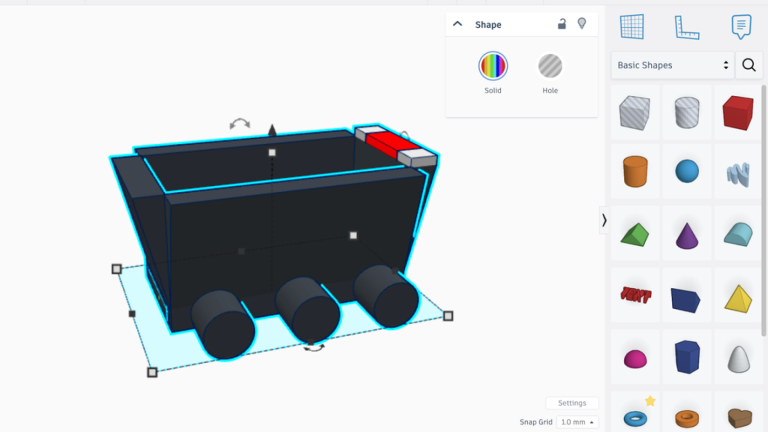Viewport: 768px width, 432px height.
Task: Open the Snap Grid 1.0 mm dropdown
Action: [x=578, y=422]
